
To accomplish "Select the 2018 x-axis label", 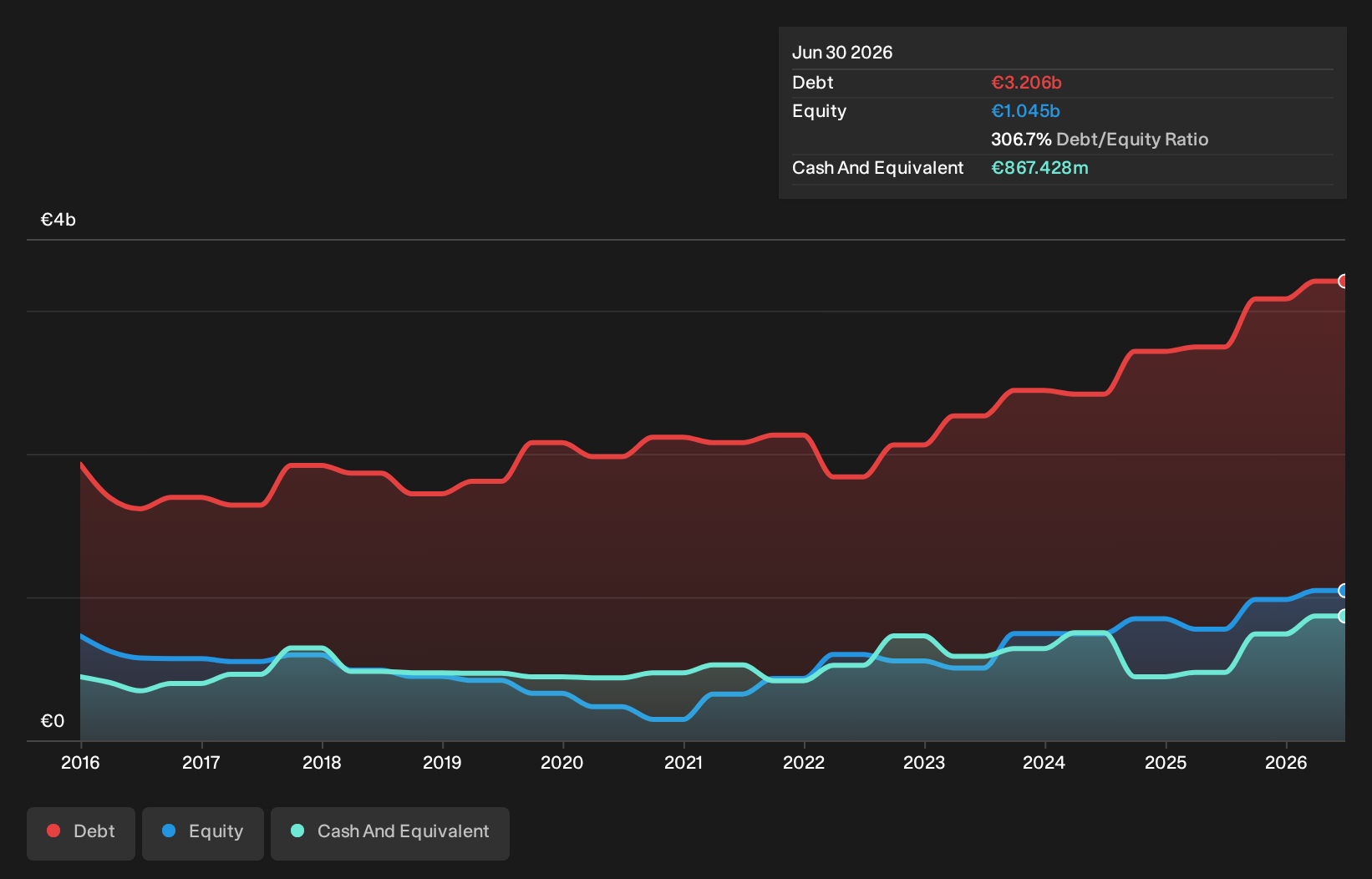I will click(x=322, y=762).
